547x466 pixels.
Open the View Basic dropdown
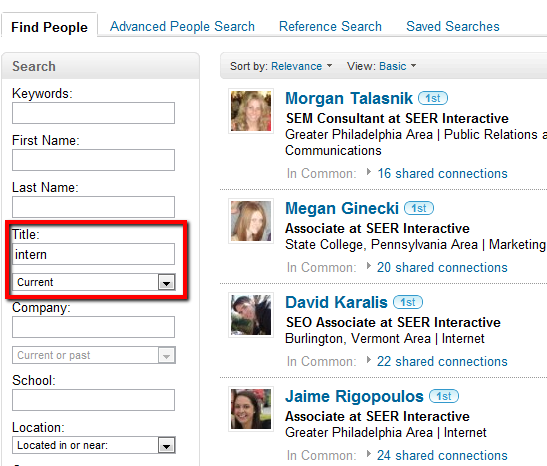click(x=398, y=66)
